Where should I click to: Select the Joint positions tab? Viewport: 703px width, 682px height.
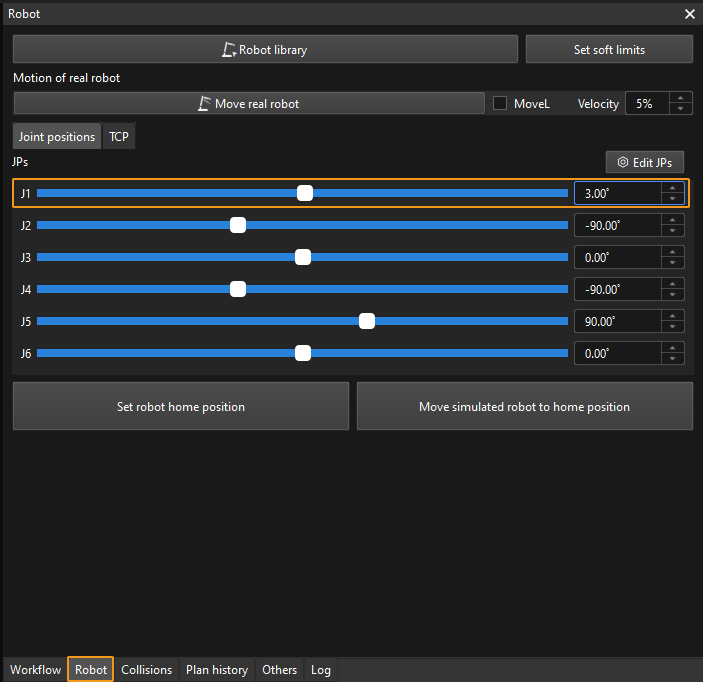pyautogui.click(x=57, y=137)
